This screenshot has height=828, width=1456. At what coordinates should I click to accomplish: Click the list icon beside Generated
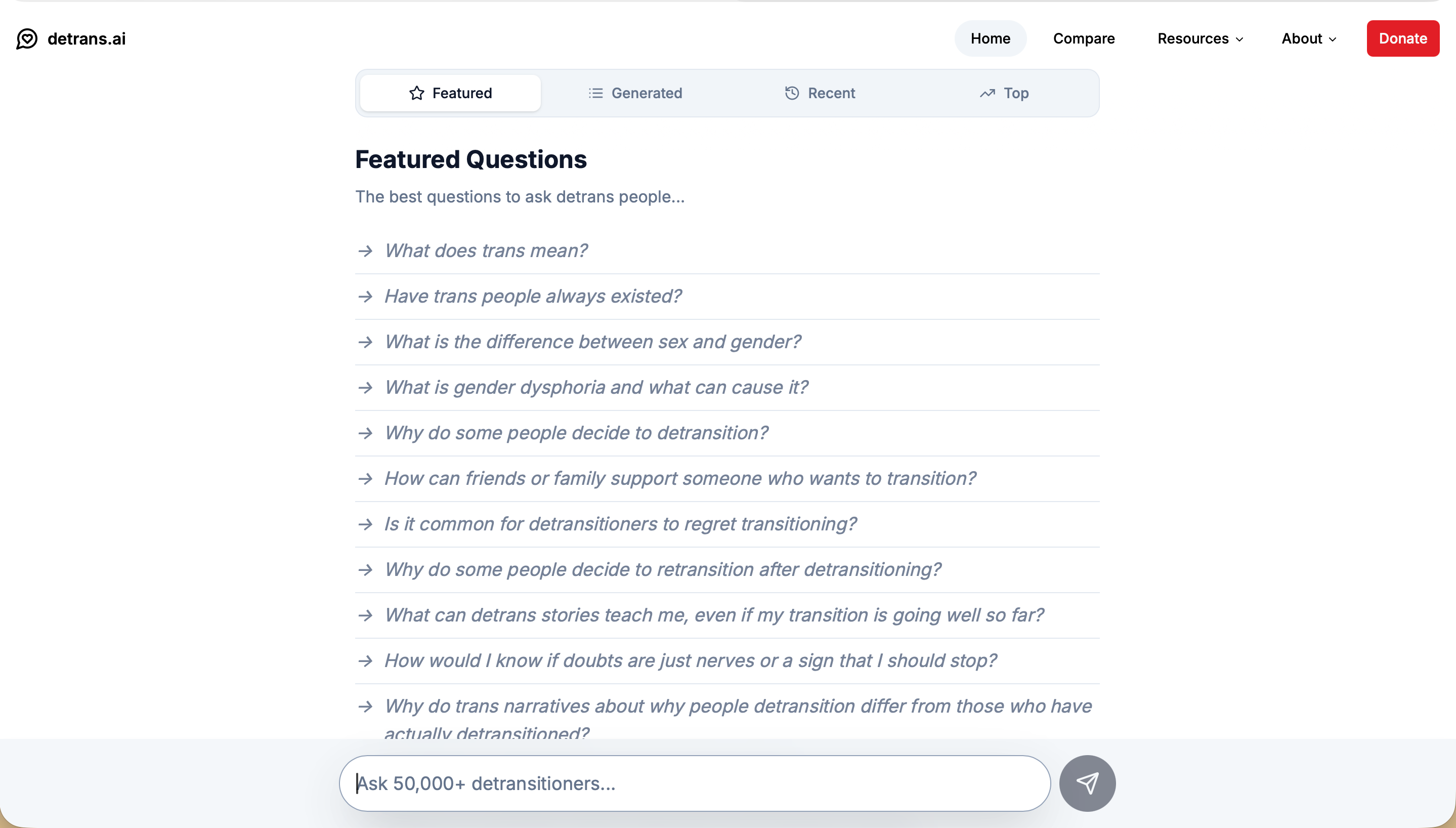click(595, 93)
